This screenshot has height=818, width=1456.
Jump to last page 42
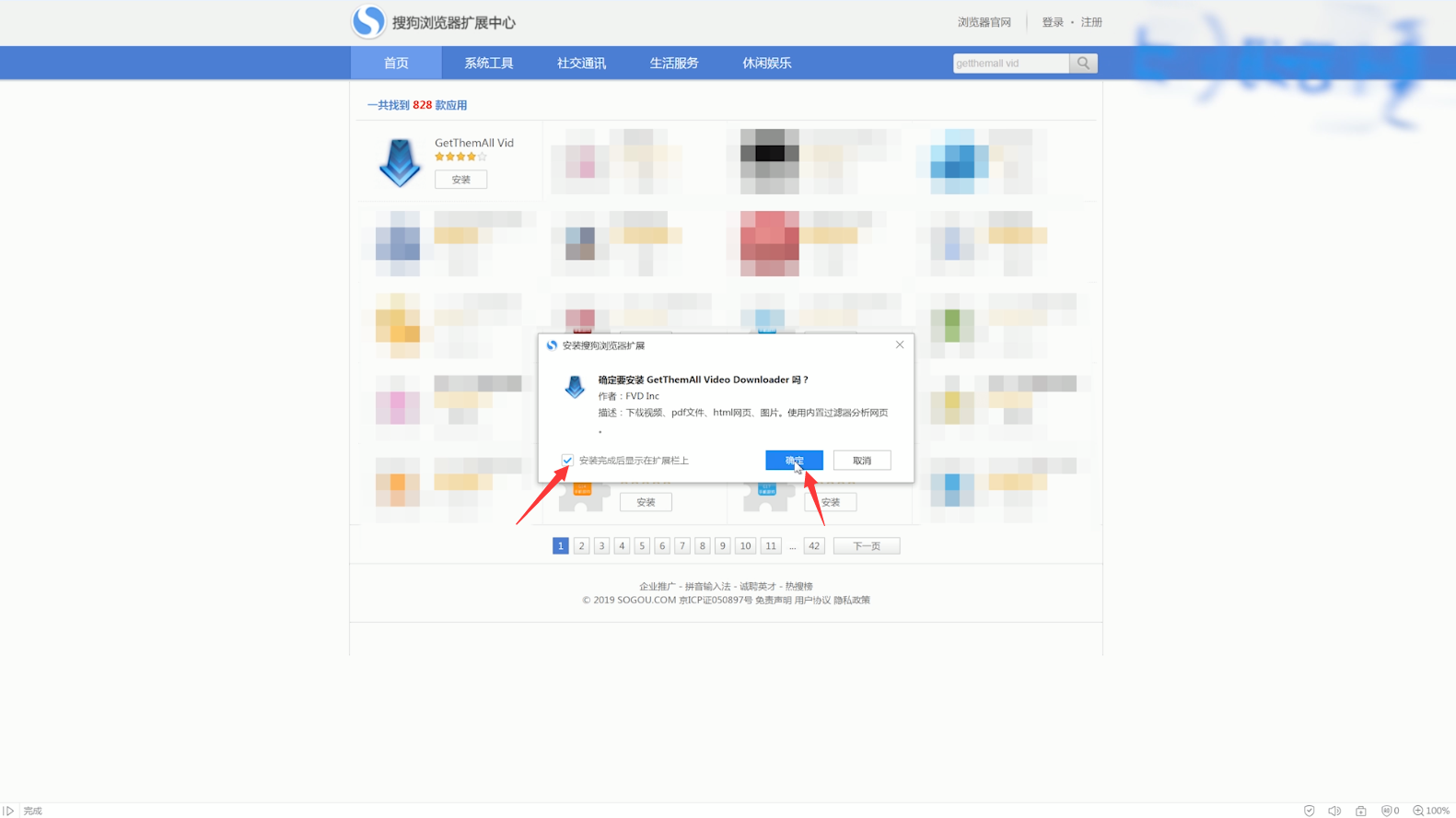(x=814, y=546)
